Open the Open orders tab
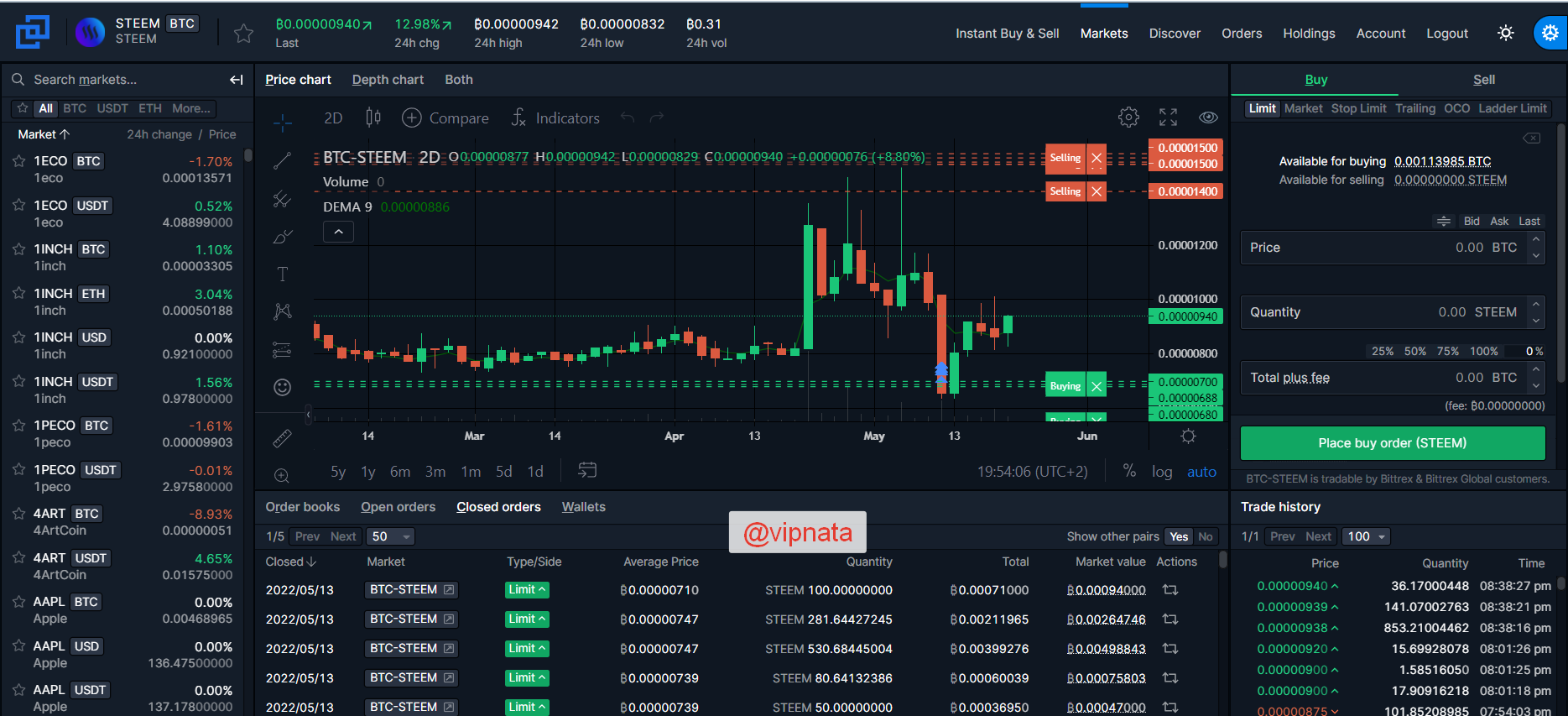The image size is (1568, 716). pyautogui.click(x=399, y=507)
